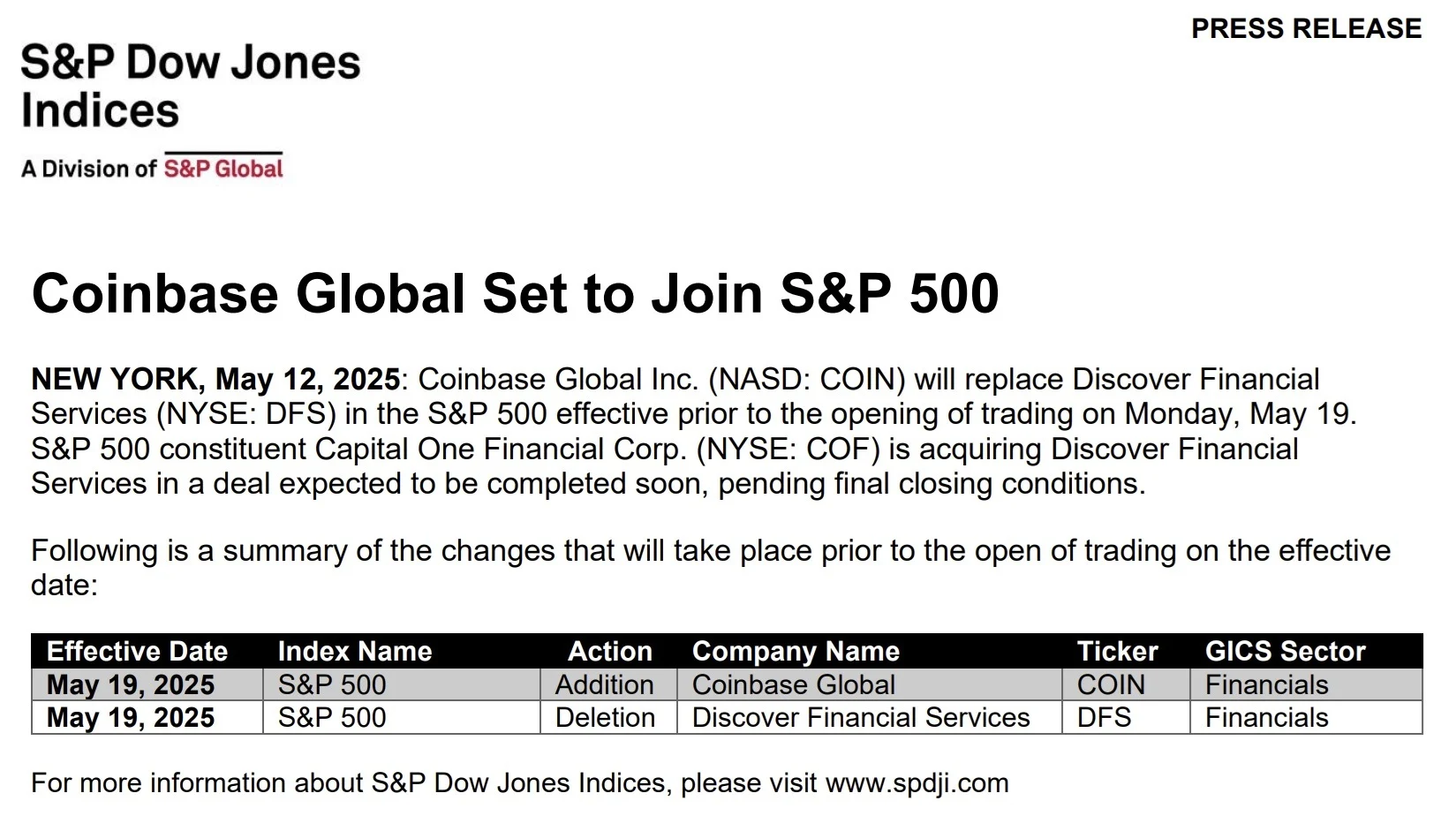Select the Ticker column header

pos(1117,652)
